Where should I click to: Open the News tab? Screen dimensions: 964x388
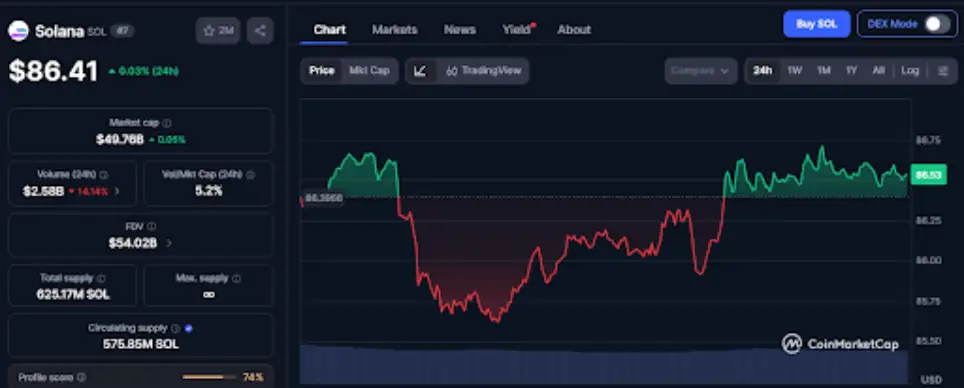point(460,30)
